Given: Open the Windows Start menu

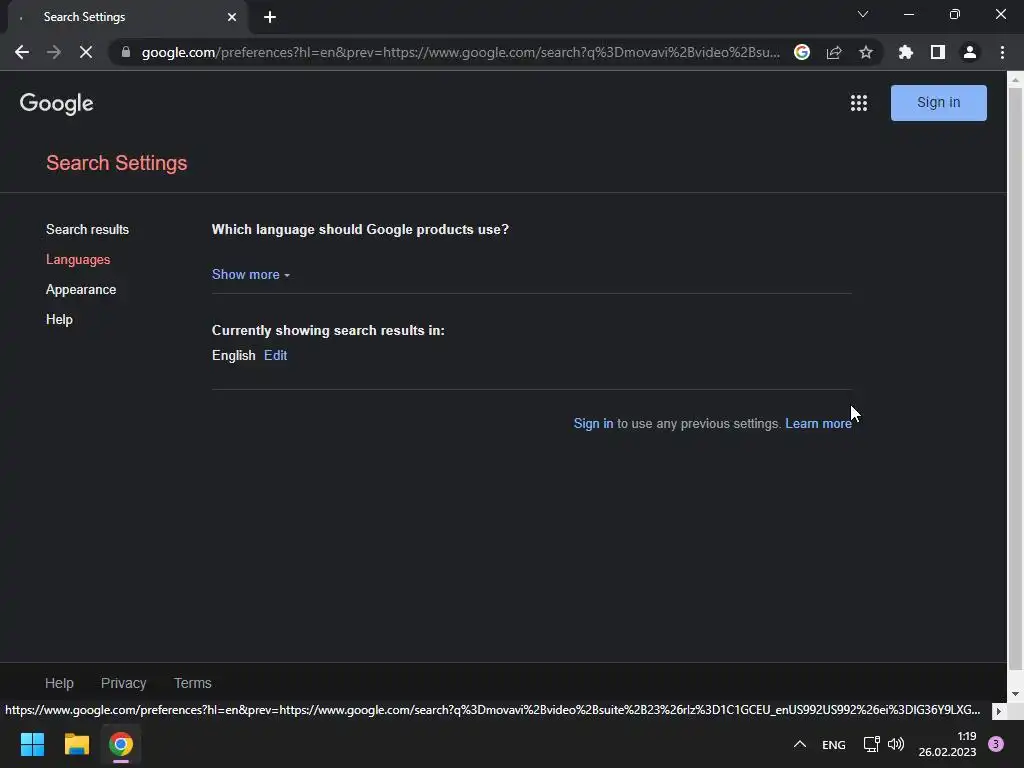Looking at the screenshot, I should [32, 744].
